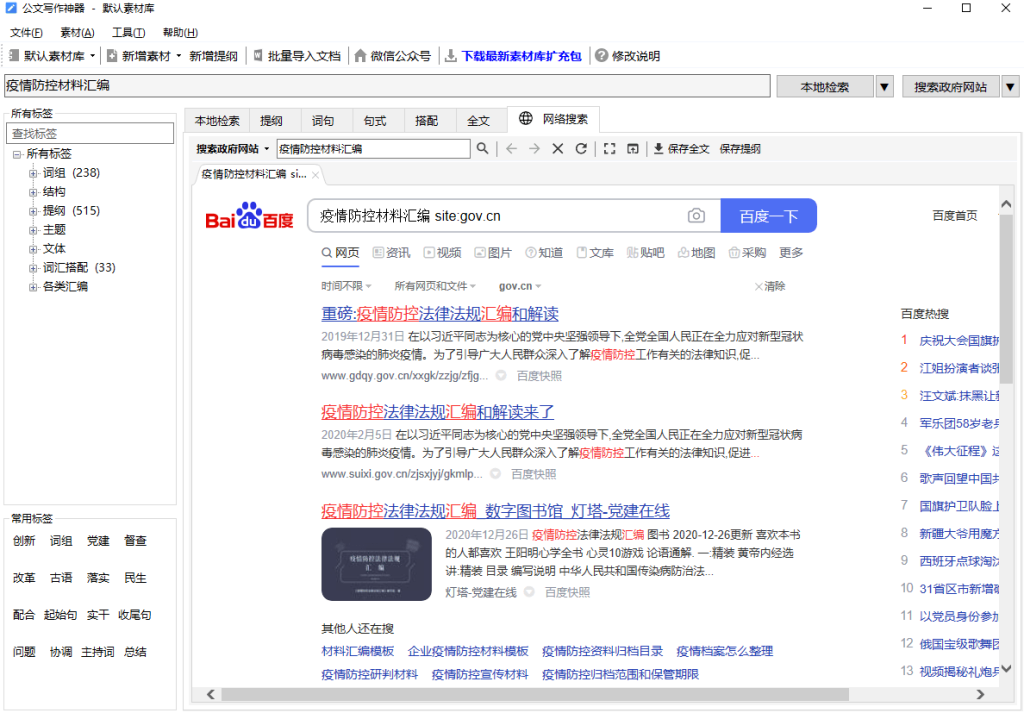Image resolution: width=1024 pixels, height=713 pixels.
Task: Click the 保存全文 download icon
Action: tap(658, 148)
